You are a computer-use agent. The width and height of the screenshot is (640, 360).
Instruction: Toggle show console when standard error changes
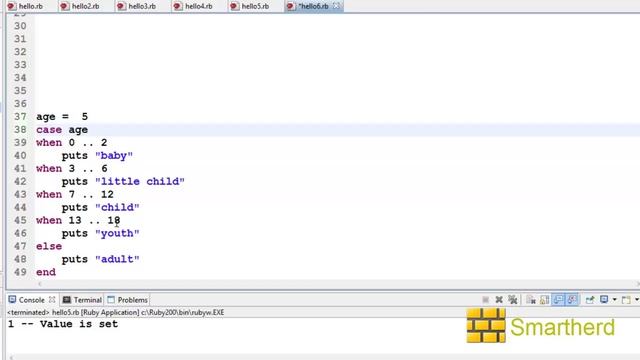click(x=572, y=300)
